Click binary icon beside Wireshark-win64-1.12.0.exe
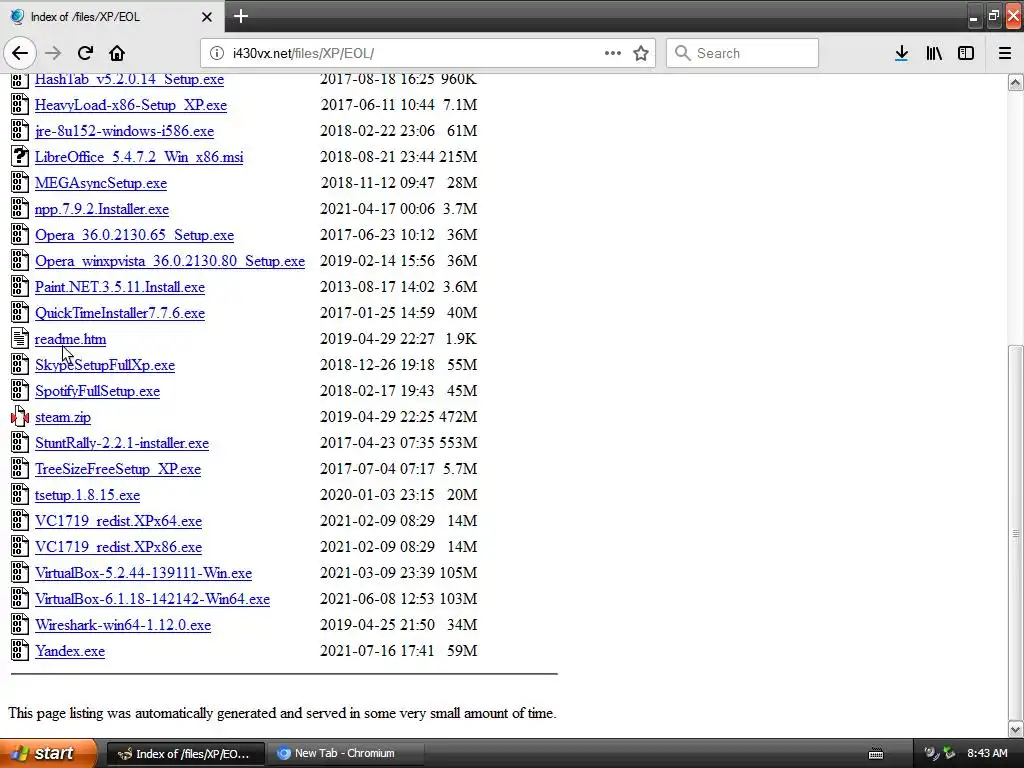Image resolution: width=1024 pixels, height=768 pixels. tap(20, 624)
